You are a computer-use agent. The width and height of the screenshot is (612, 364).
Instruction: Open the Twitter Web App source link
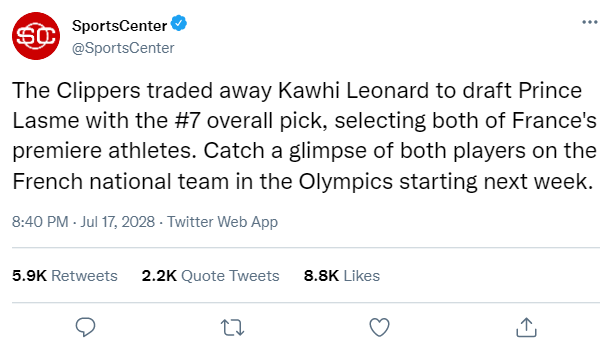coord(222,222)
